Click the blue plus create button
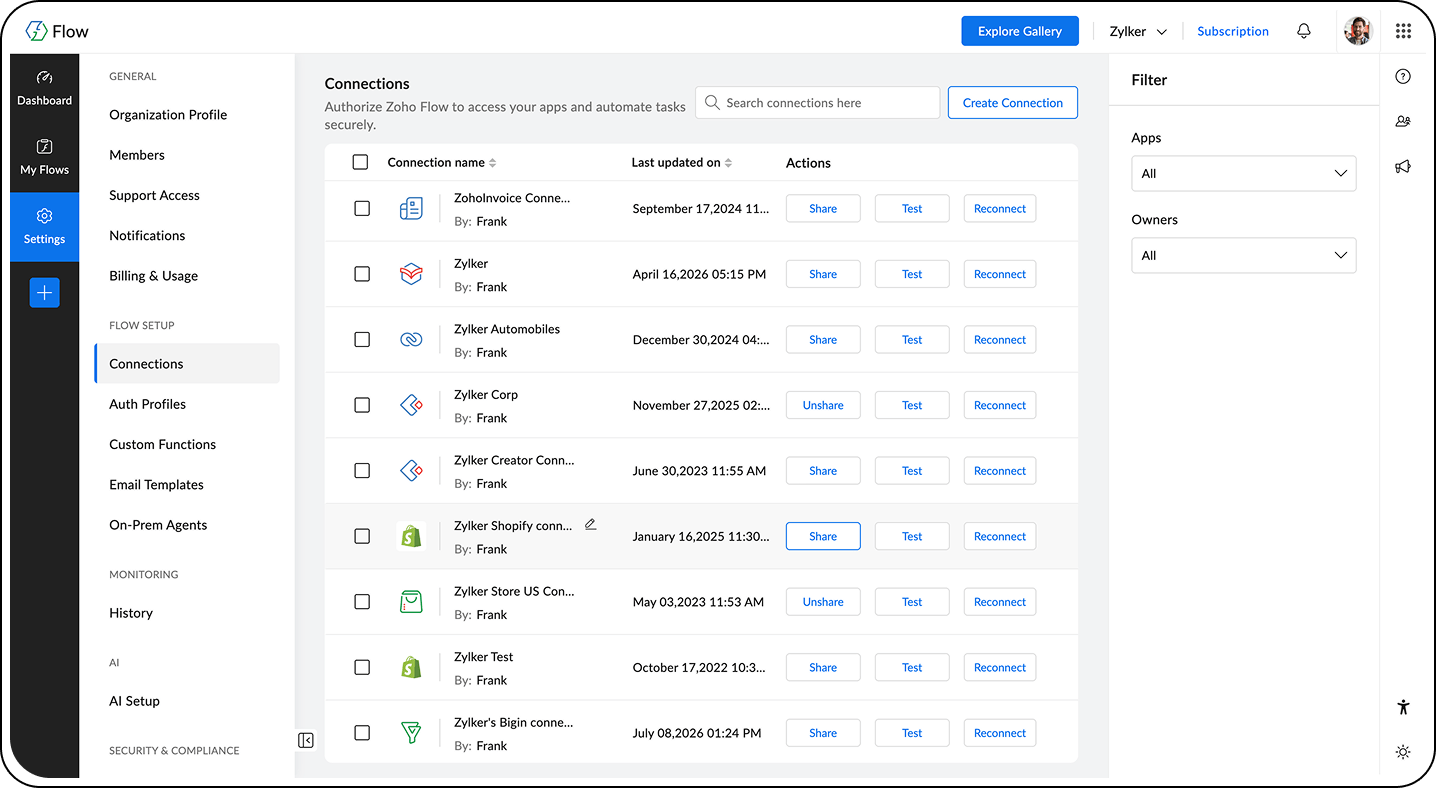Image resolution: width=1436 pixels, height=788 pixels. pos(44,293)
